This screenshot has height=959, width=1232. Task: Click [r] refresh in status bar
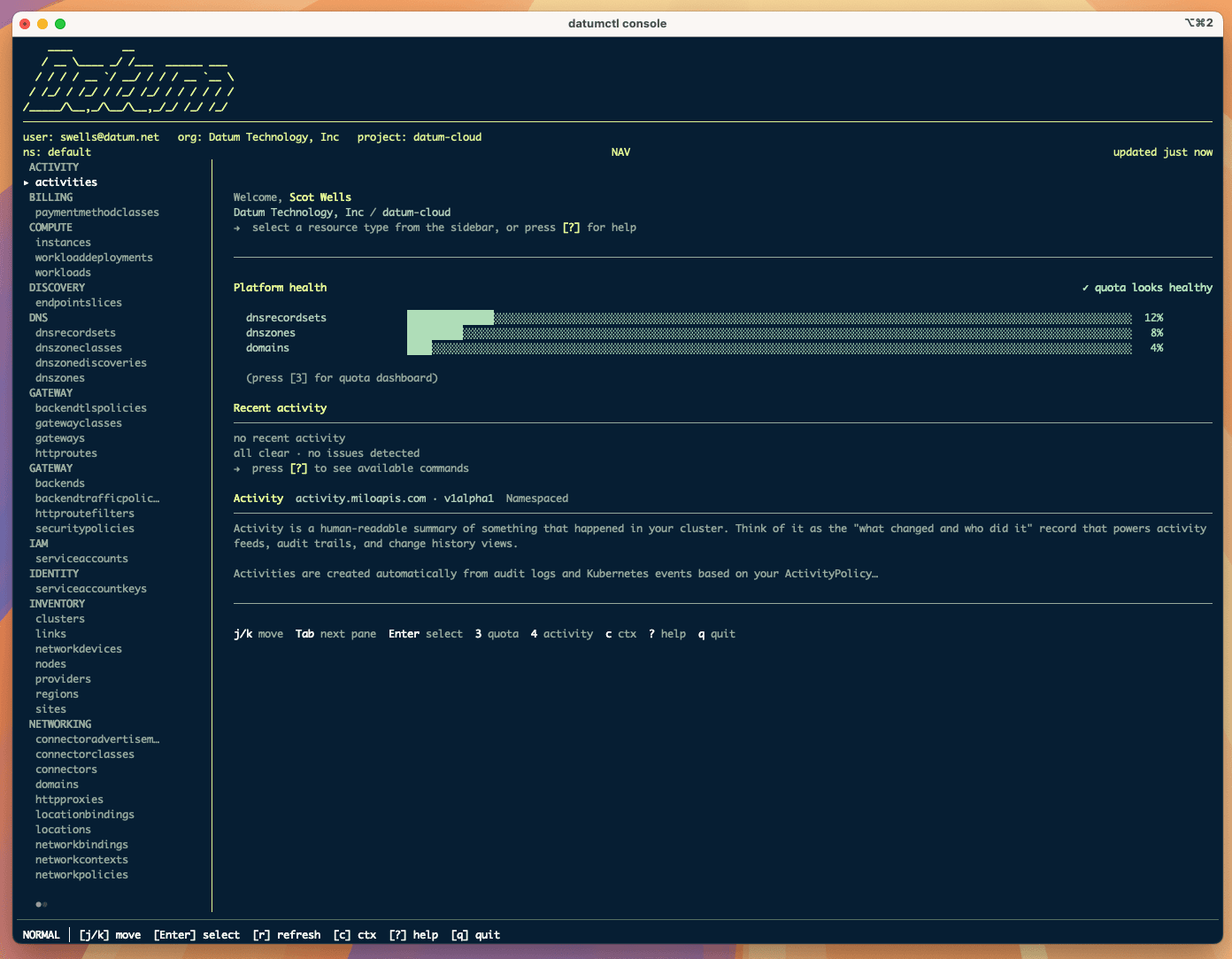[x=287, y=935]
